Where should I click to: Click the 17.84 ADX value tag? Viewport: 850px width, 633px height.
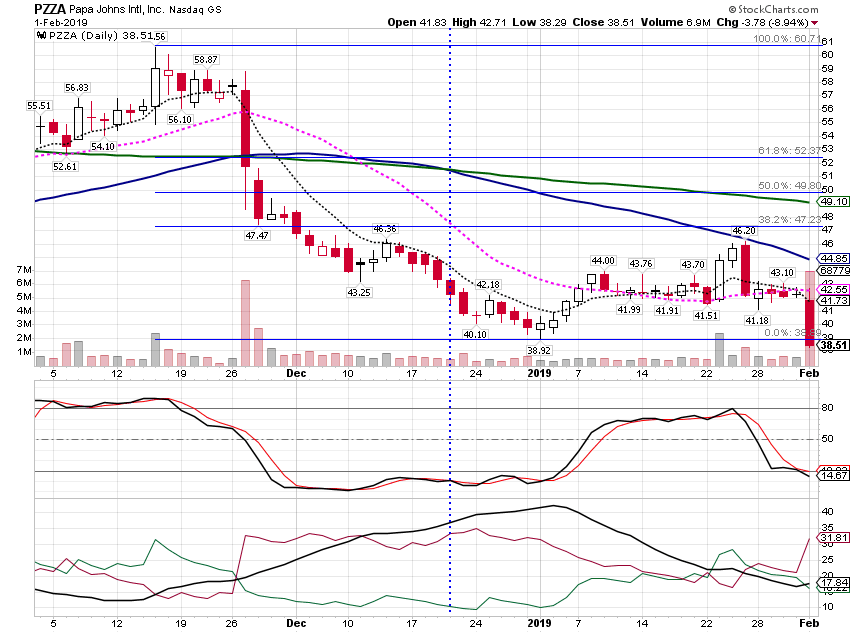click(x=833, y=583)
